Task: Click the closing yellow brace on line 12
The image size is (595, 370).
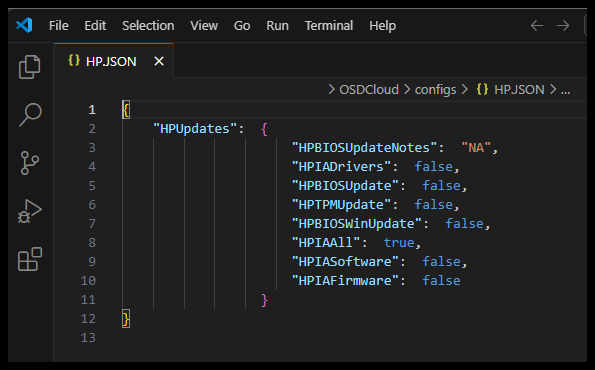Action: pos(126,319)
